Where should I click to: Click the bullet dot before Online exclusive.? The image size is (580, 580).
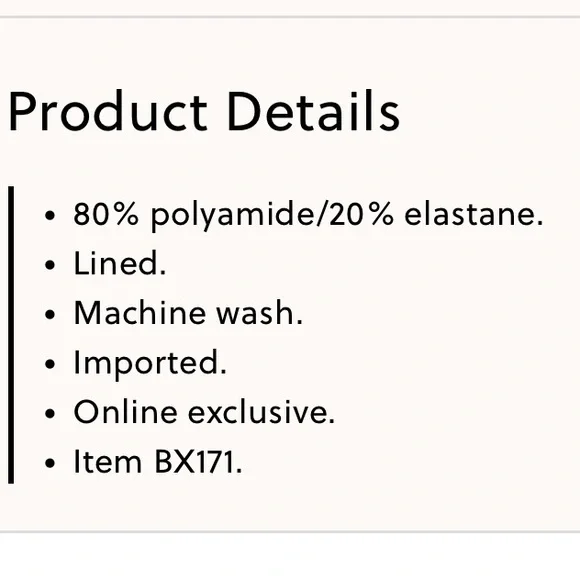coord(50,414)
